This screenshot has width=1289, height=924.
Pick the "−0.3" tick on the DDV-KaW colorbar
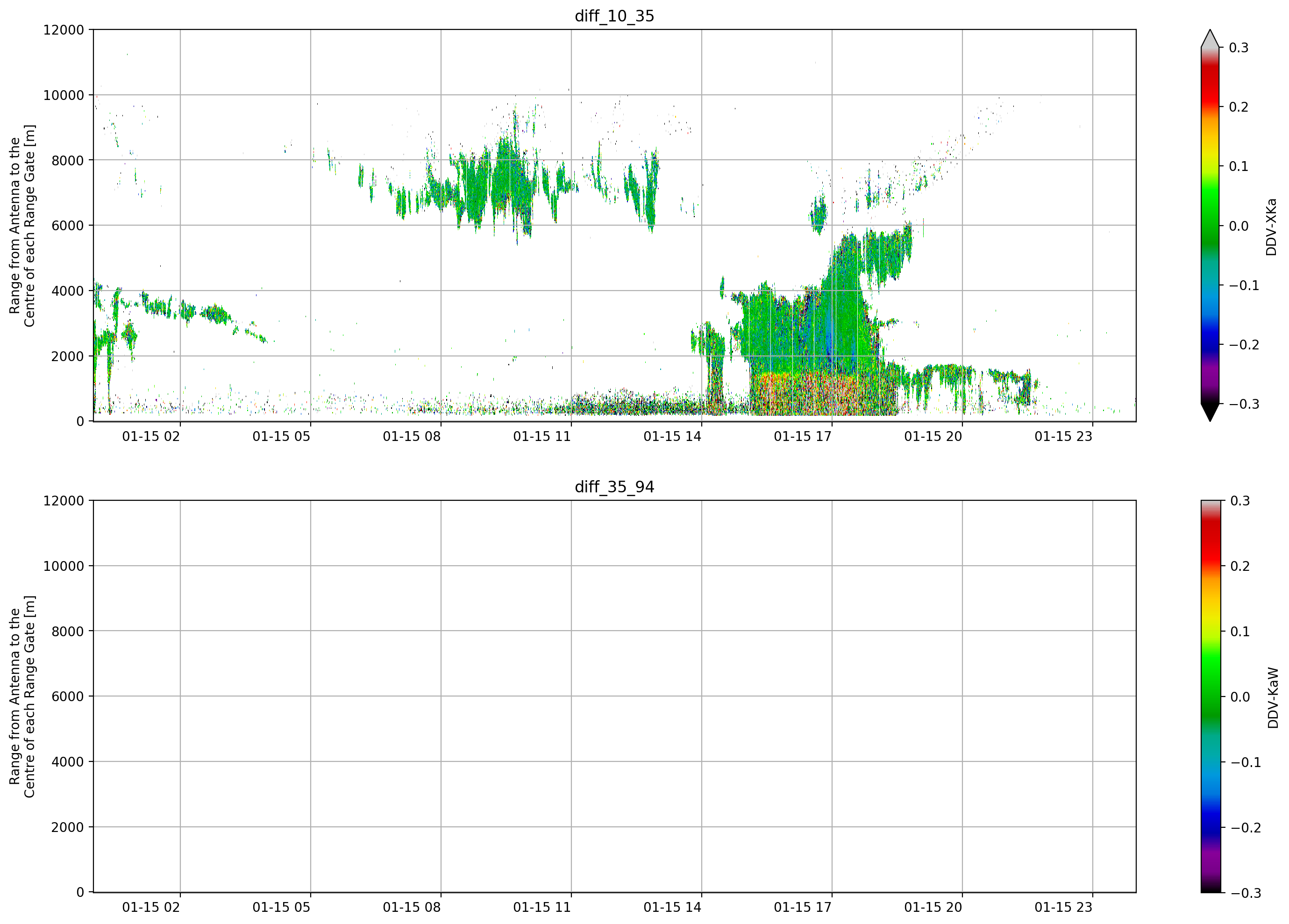1246,893
